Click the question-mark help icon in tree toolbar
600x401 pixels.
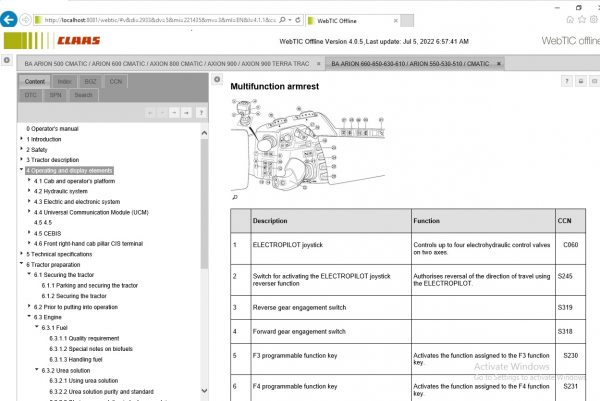pos(201,112)
